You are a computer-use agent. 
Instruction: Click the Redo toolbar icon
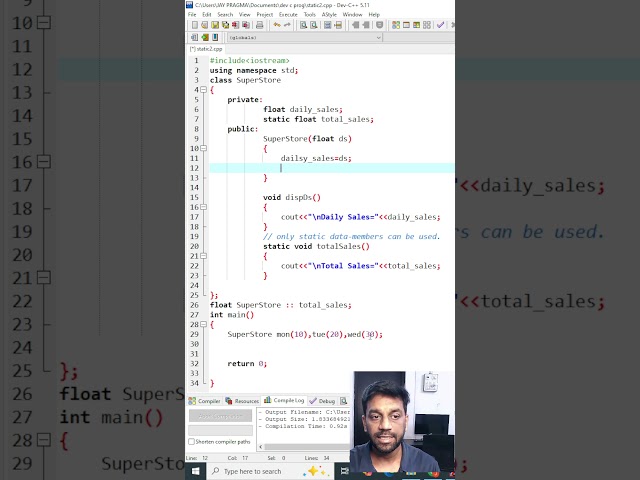pos(287,25)
